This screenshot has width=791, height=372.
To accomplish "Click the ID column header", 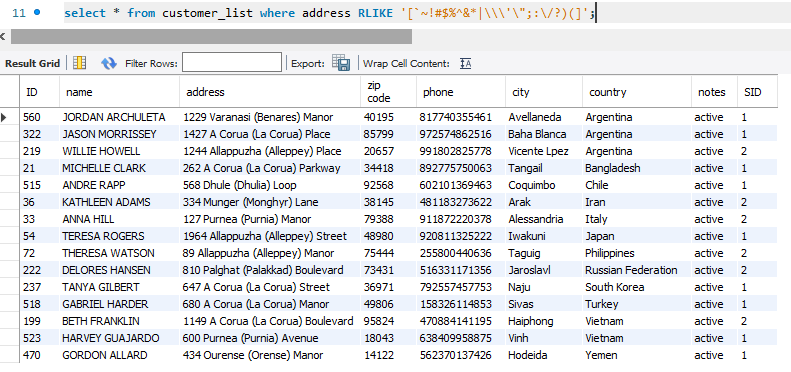I will (x=40, y=92).
